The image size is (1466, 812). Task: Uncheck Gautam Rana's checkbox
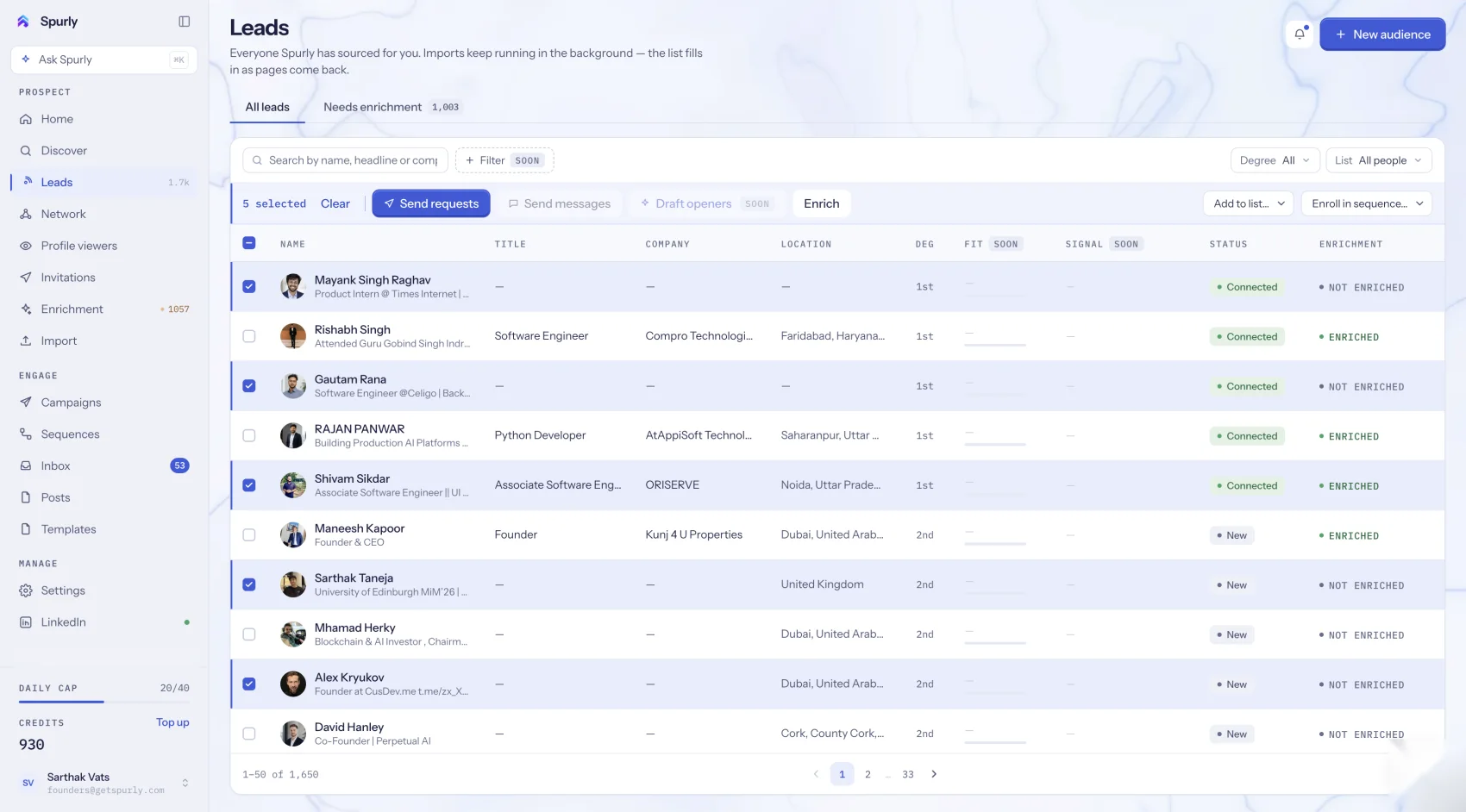pyautogui.click(x=249, y=386)
